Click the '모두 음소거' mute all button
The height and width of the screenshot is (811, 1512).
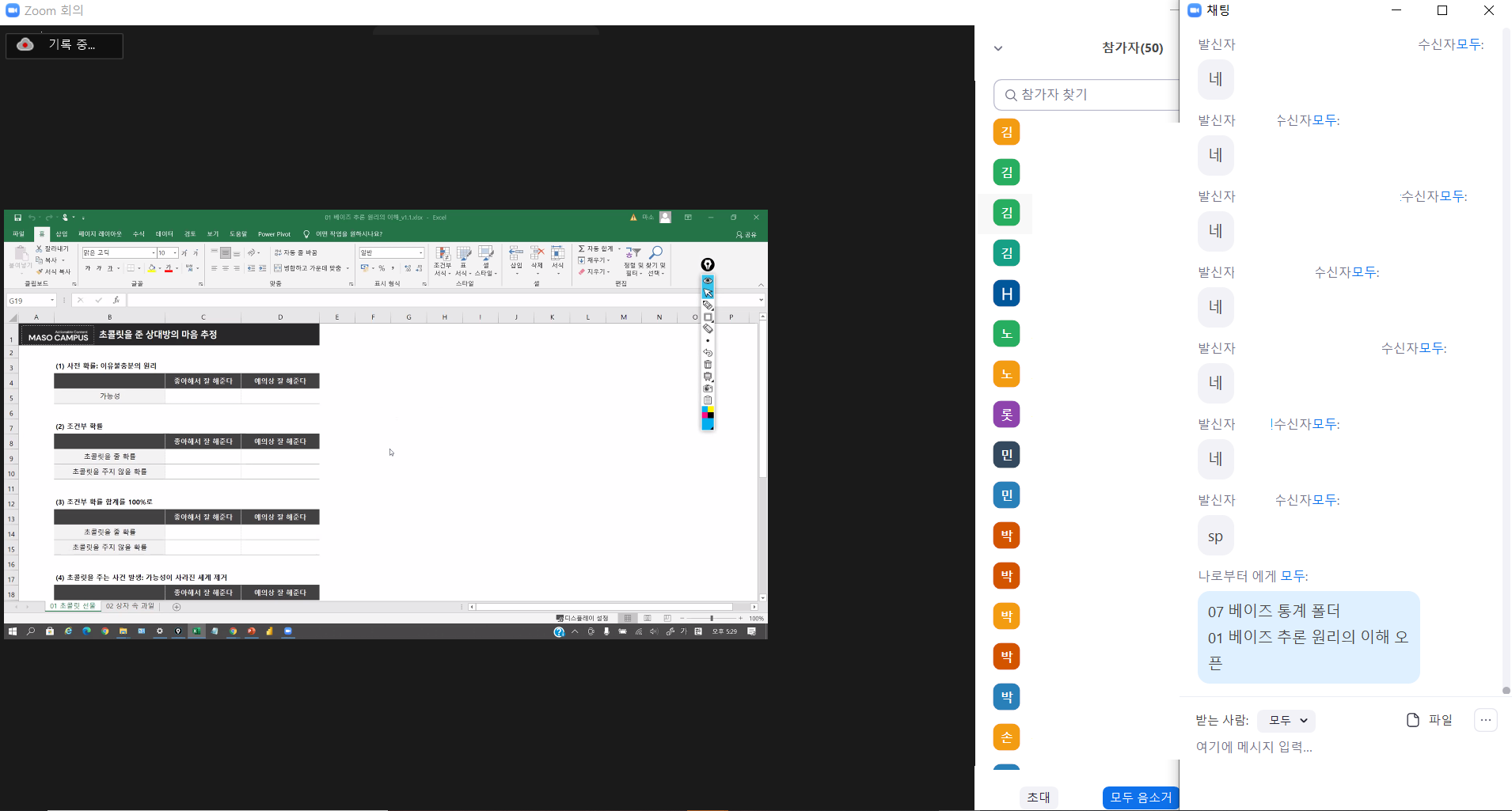tap(1140, 798)
